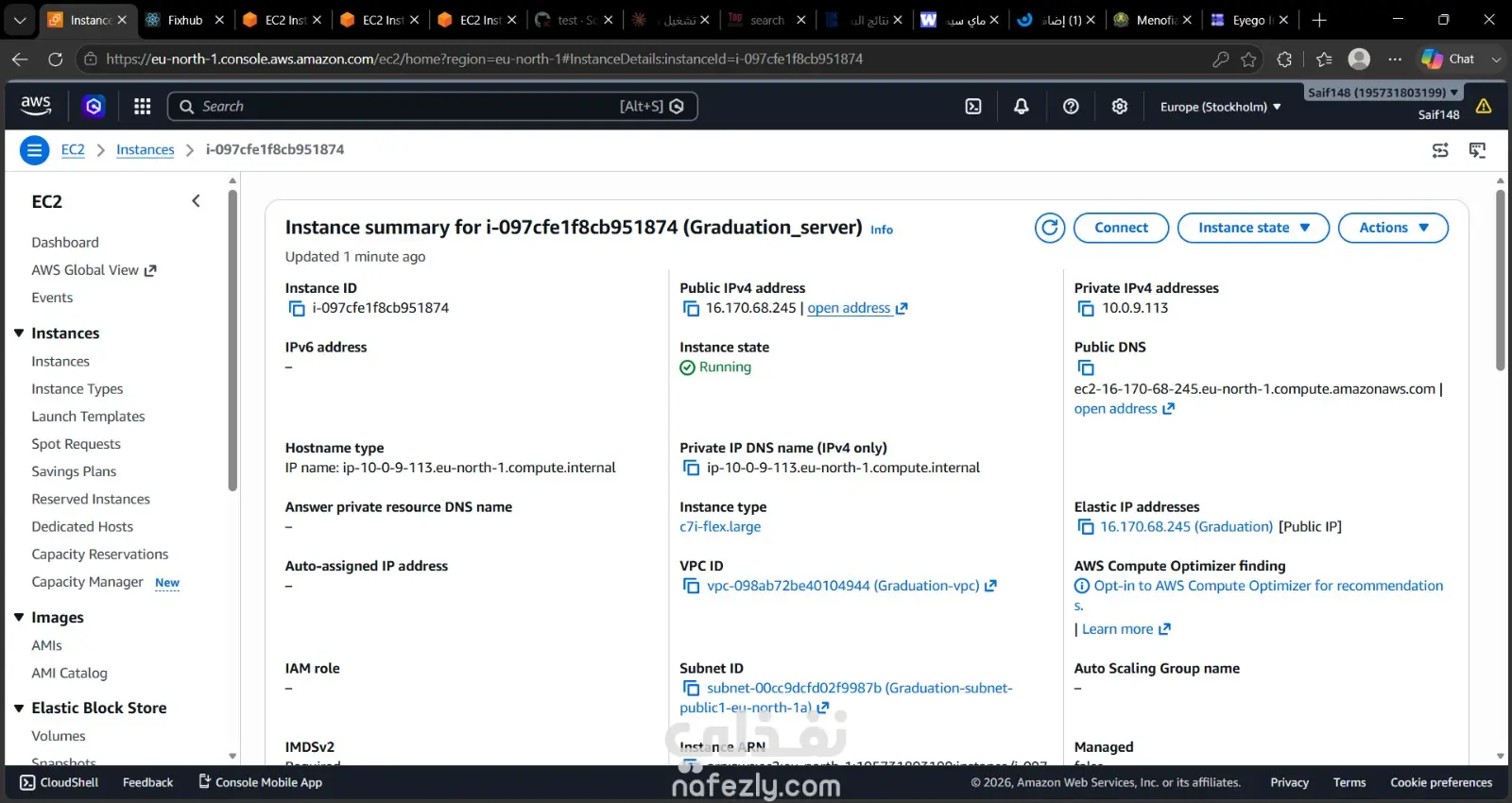This screenshot has width=1512, height=803.
Task: Collapse the EC2 navigation panel chevron
Action: click(196, 201)
